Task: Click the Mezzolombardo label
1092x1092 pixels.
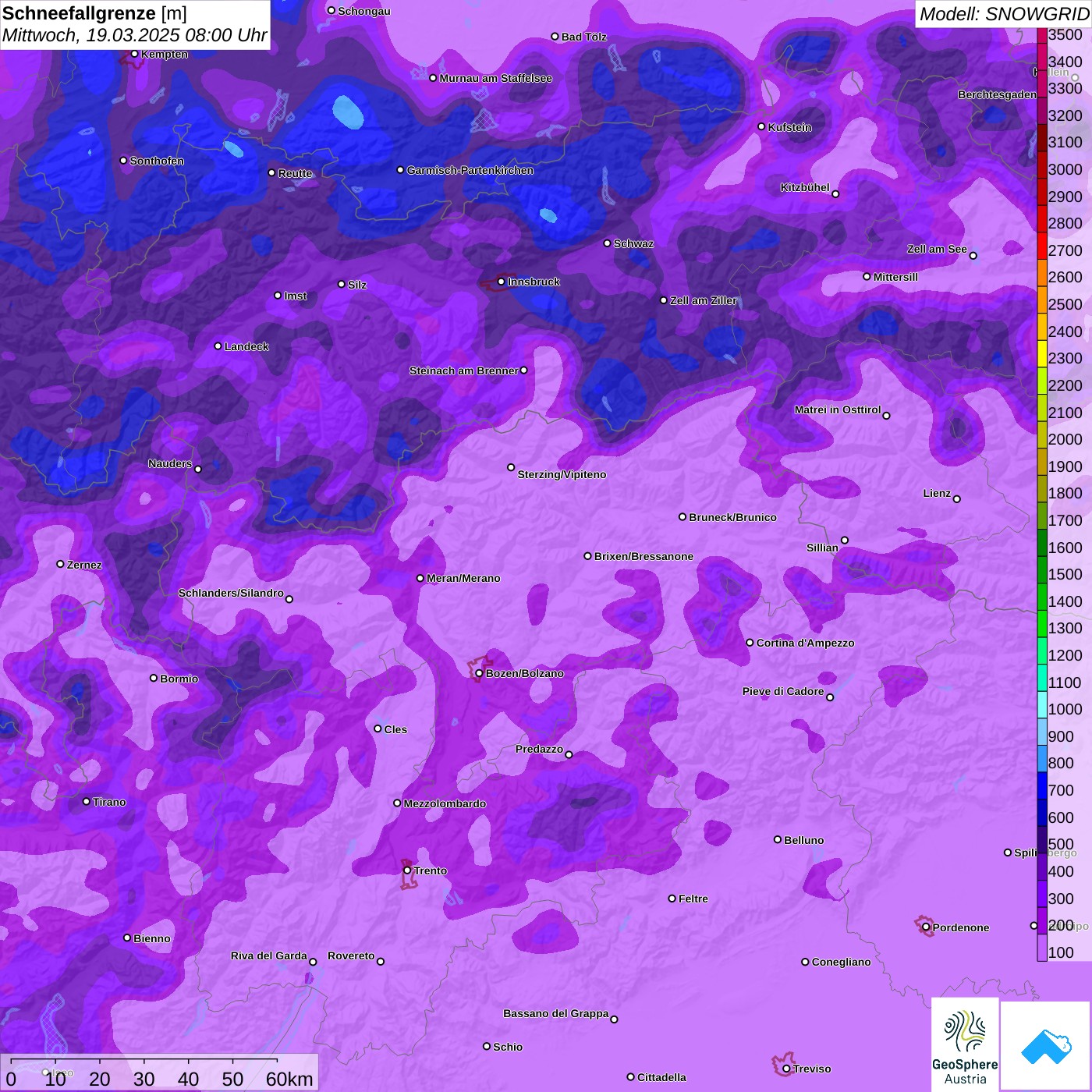Action: (445, 803)
